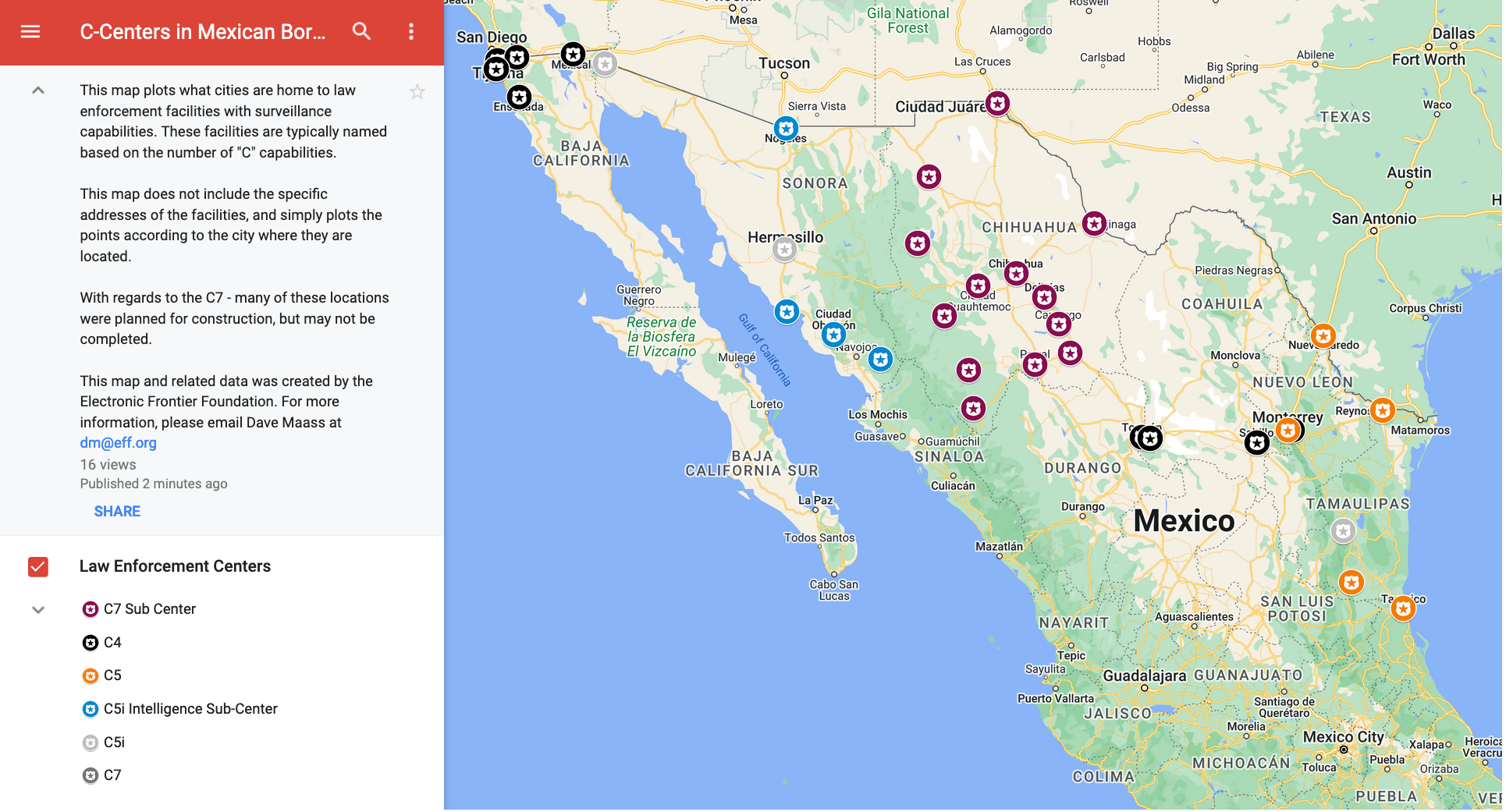Uncheck the Law Enforcement Centers layer
1506x812 pixels.
coord(37,567)
